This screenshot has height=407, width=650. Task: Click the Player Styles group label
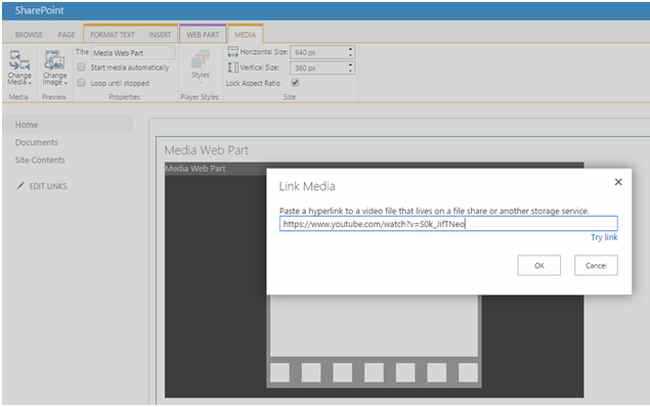click(x=199, y=97)
